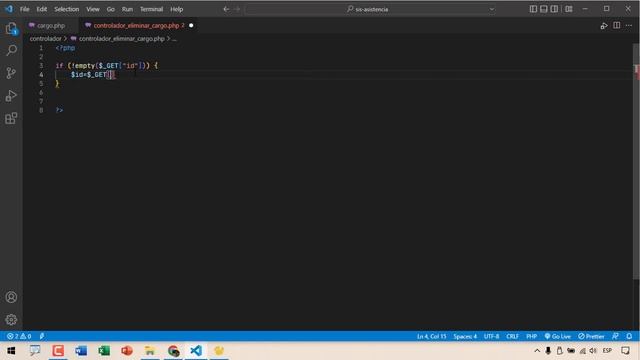Open the Edit menu

pos(42,9)
